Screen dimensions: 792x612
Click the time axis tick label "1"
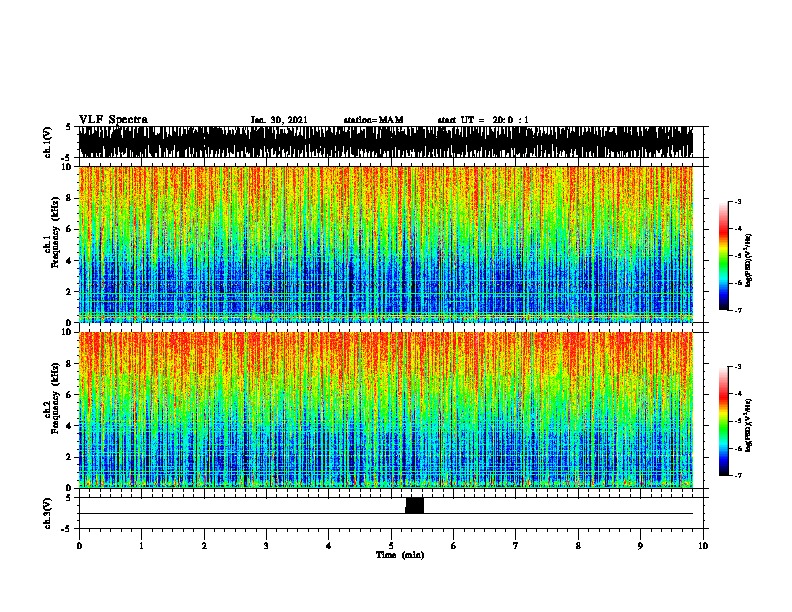[141, 546]
